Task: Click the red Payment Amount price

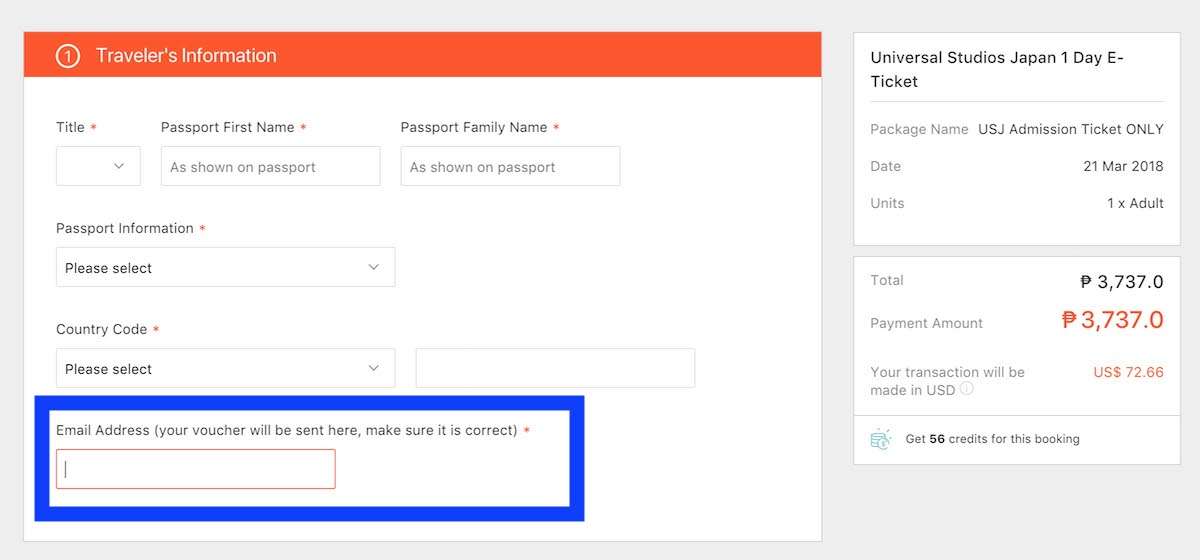Action: 1112,320
